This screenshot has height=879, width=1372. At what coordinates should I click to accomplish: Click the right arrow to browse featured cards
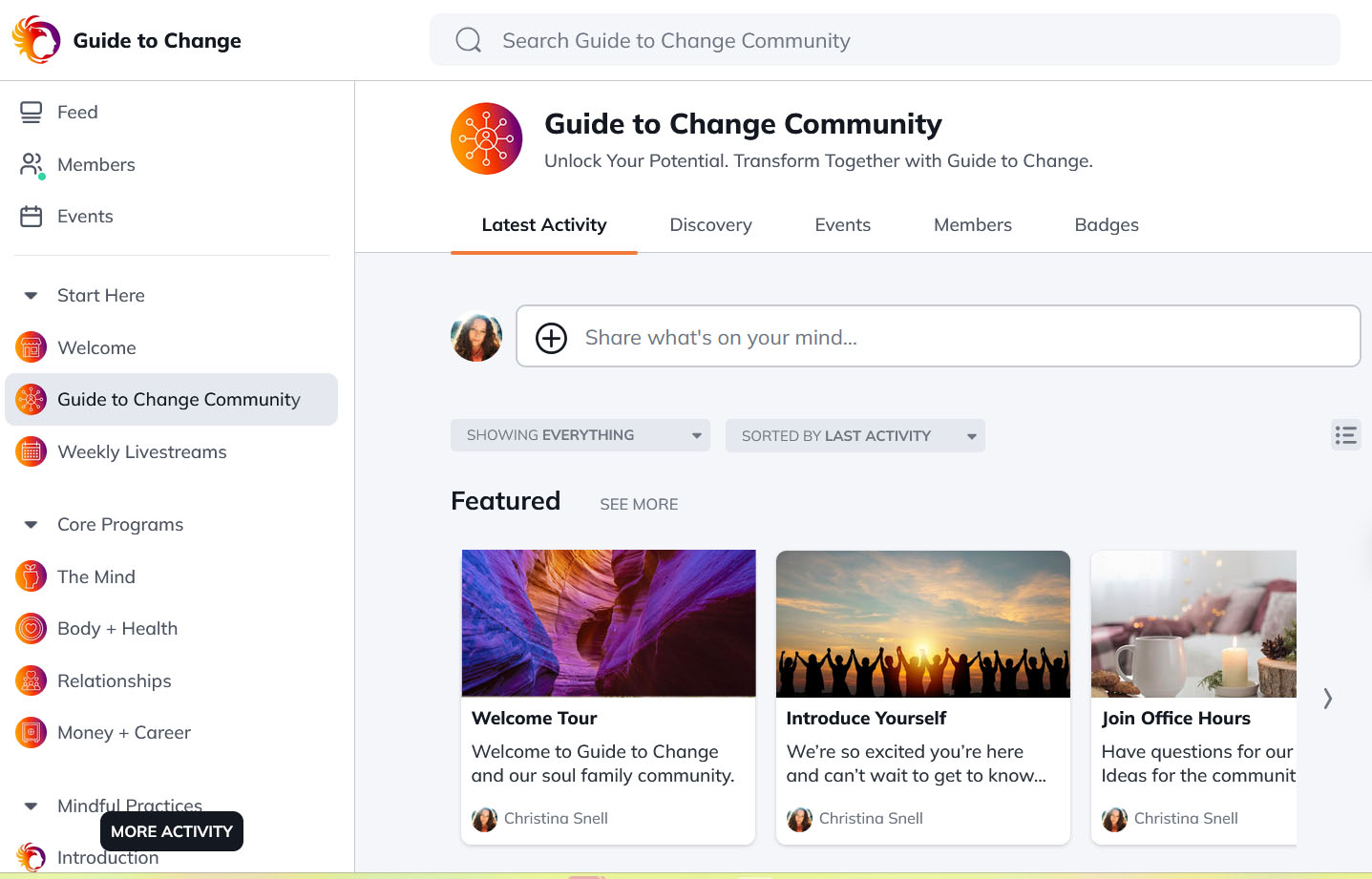pyautogui.click(x=1327, y=698)
